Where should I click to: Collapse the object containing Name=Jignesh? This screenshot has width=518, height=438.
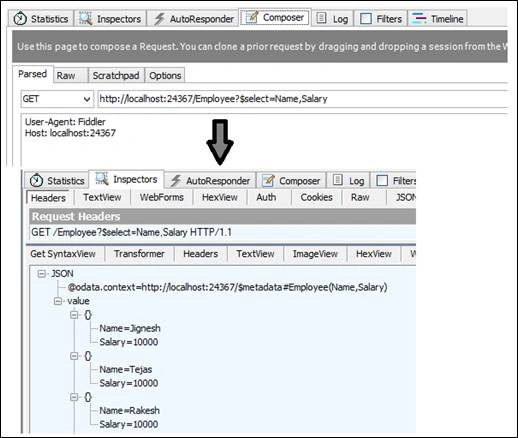tap(74, 315)
